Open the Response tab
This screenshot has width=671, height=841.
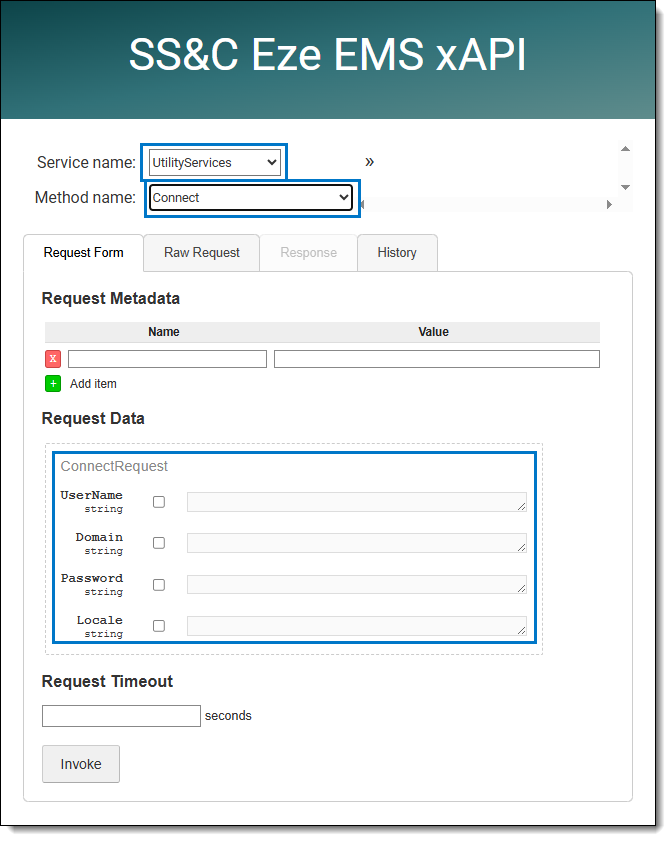coord(308,253)
